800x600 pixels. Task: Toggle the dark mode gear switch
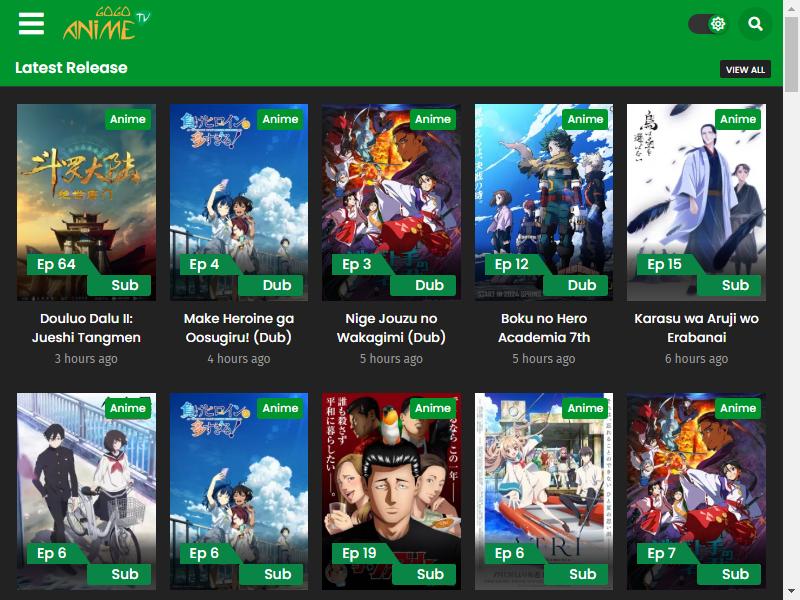click(708, 24)
